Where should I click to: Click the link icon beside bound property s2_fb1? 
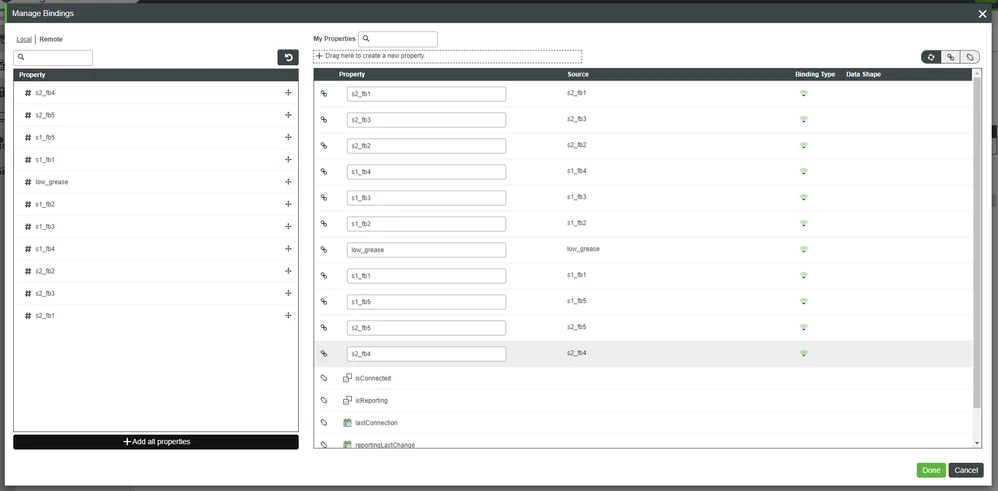(x=323, y=94)
